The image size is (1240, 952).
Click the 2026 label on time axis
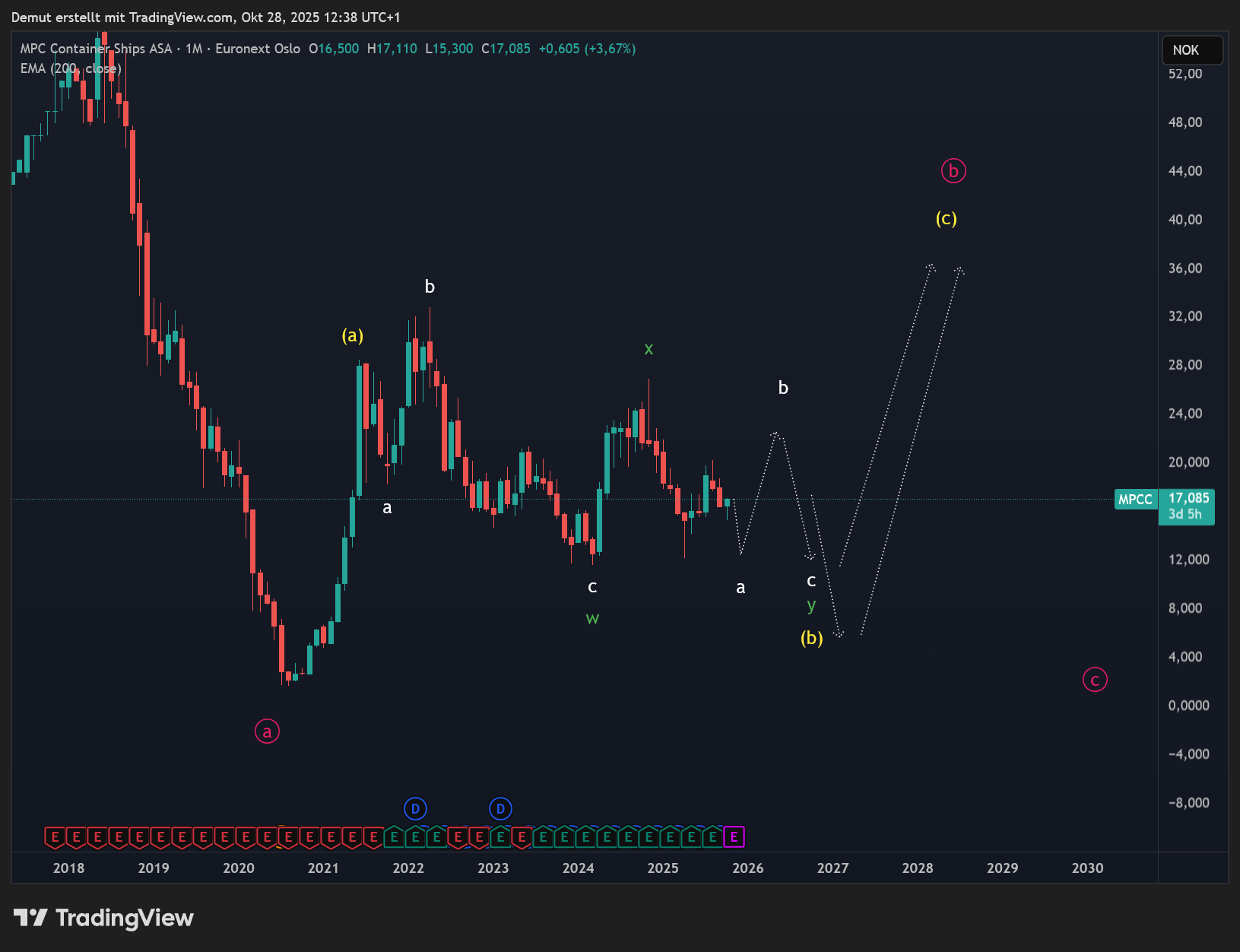747,868
